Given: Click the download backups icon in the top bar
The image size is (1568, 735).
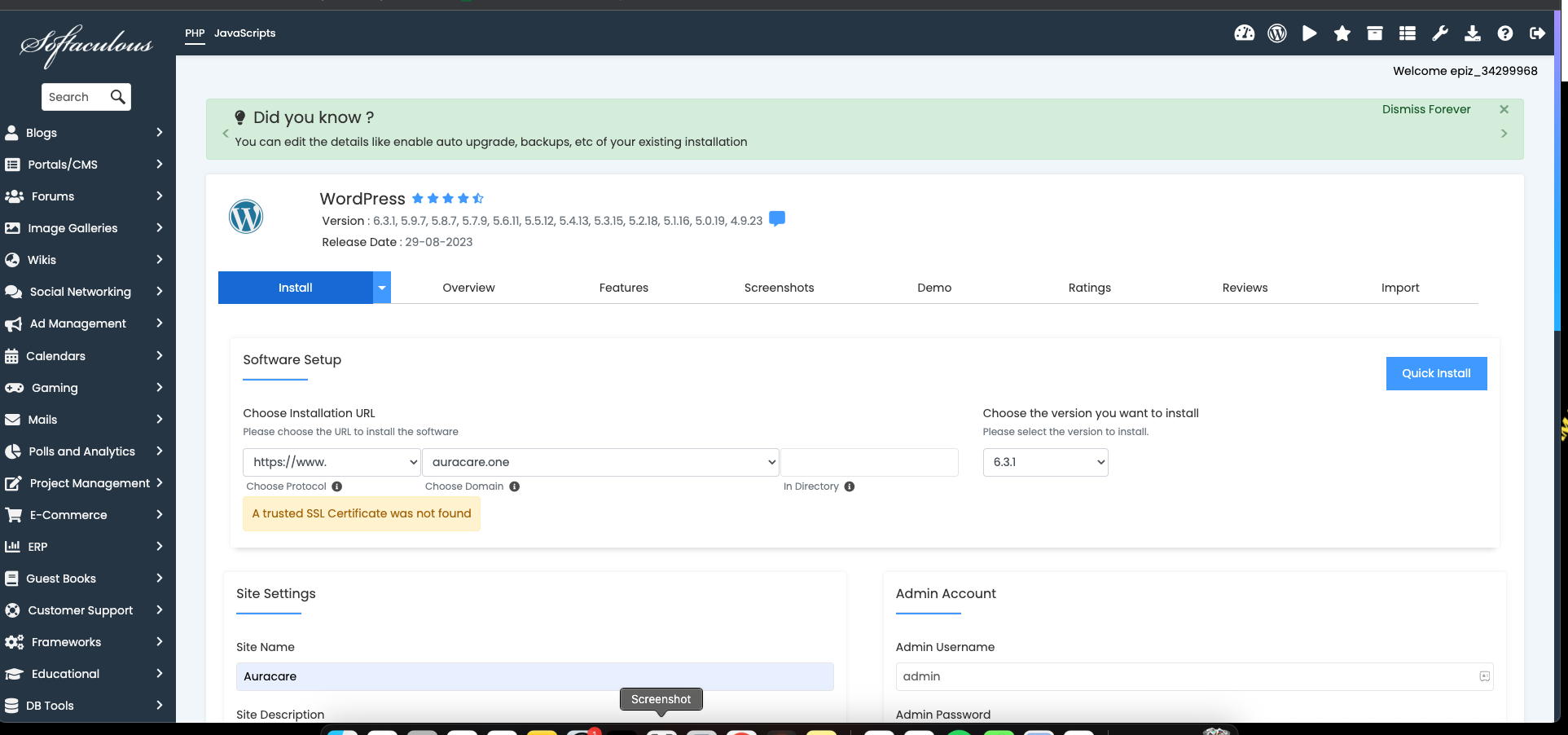Looking at the screenshot, I should [x=1472, y=33].
